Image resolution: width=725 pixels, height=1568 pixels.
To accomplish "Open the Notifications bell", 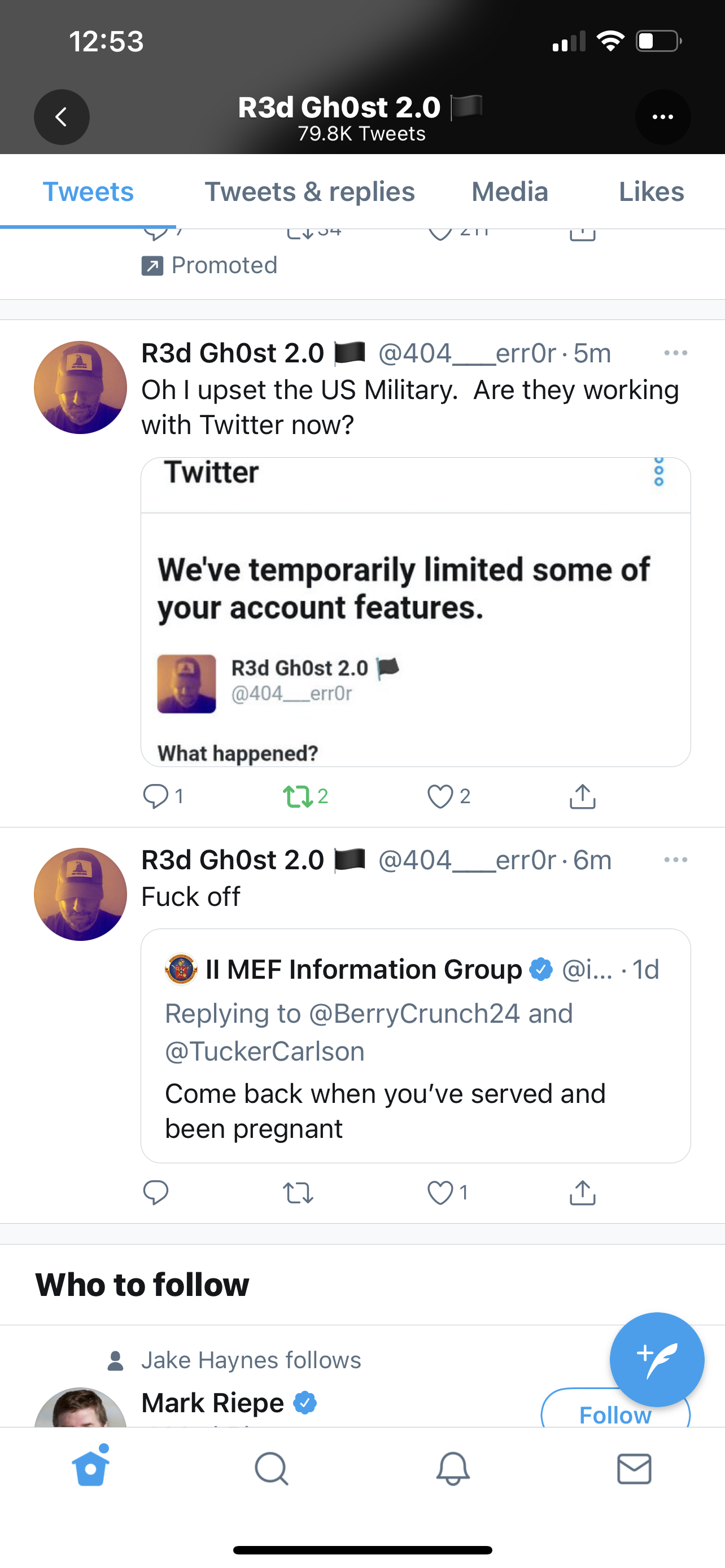I will point(453,1469).
